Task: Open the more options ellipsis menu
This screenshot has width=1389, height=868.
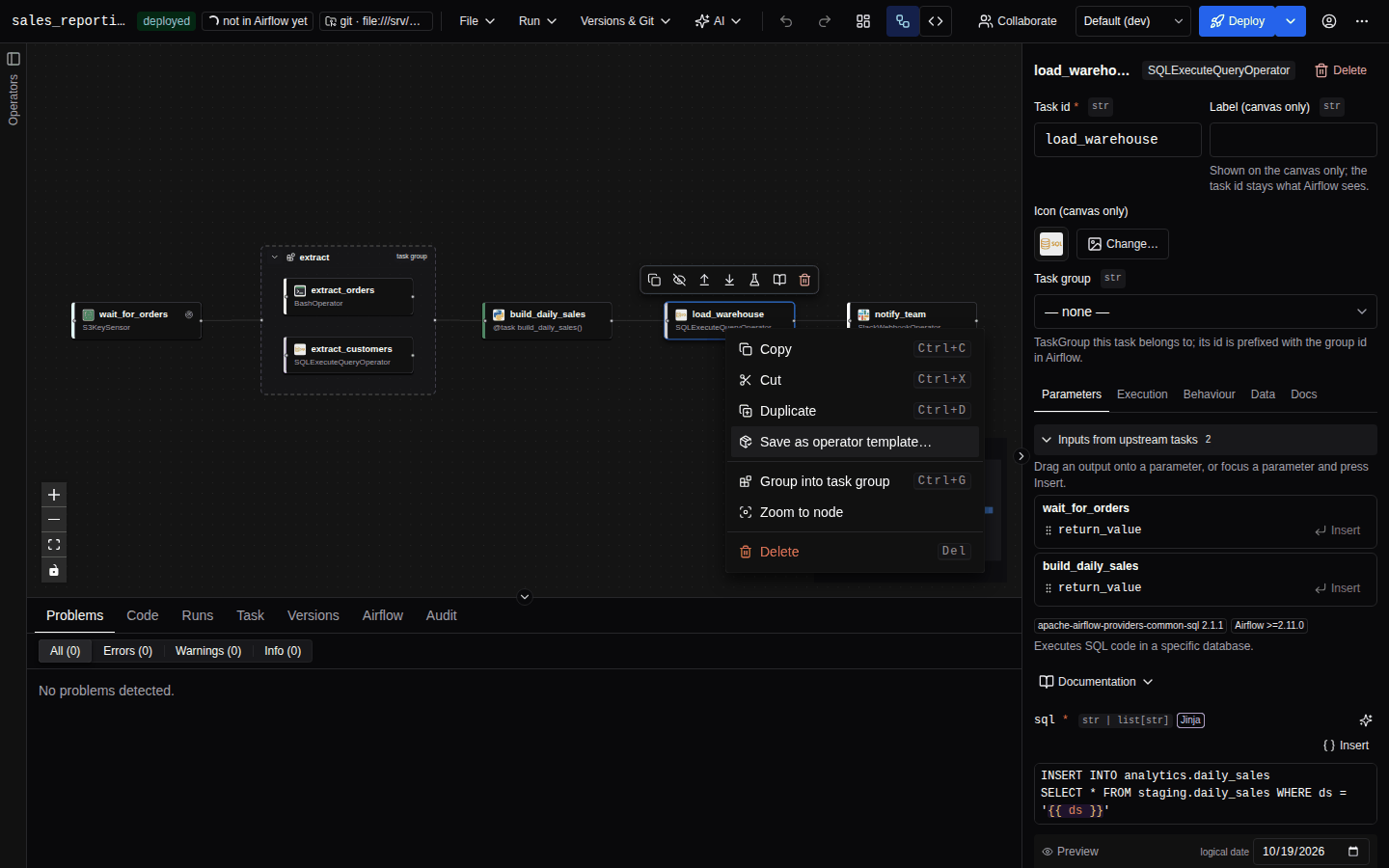Action: tap(1362, 21)
